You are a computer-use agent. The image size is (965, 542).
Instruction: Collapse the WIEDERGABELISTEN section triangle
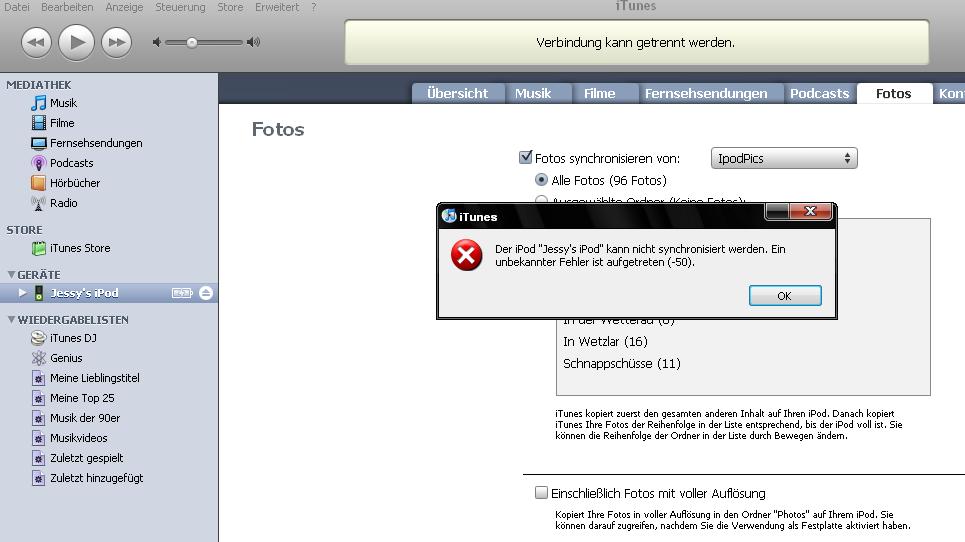(x=11, y=319)
